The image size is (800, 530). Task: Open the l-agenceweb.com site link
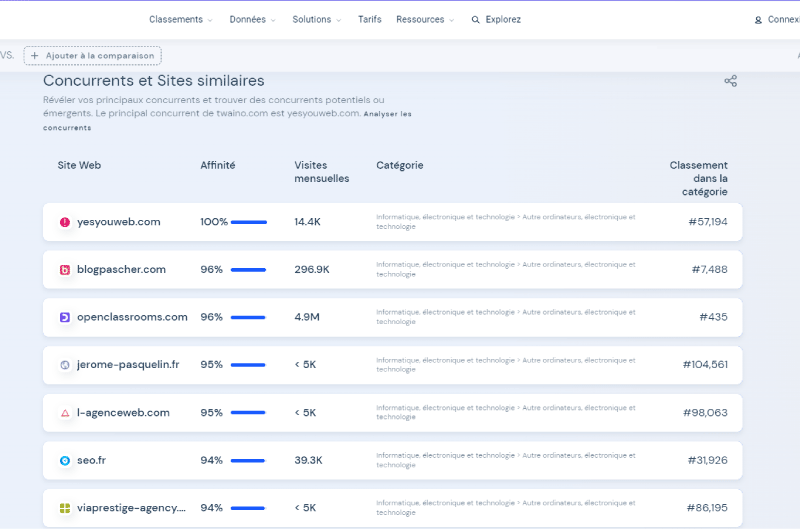point(123,413)
